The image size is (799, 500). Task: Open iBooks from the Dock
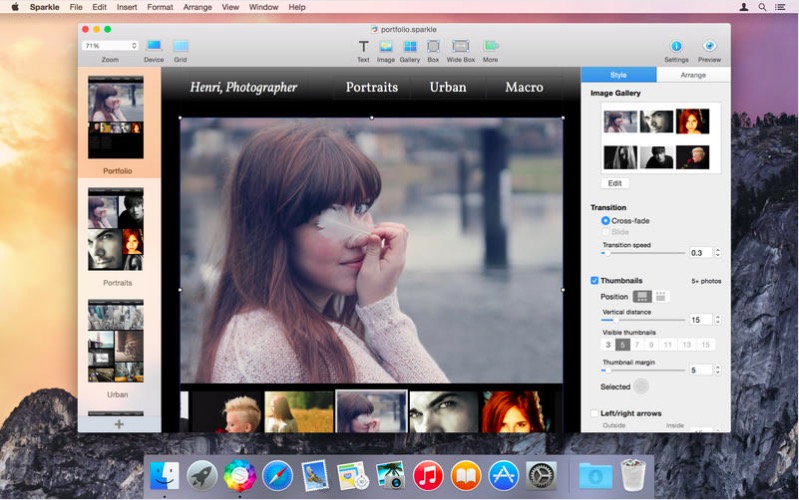(x=466, y=476)
